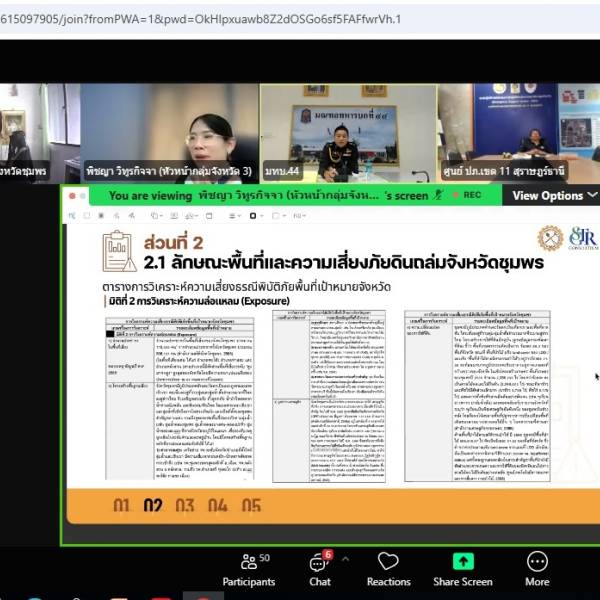Image resolution: width=600 pixels, height=600 pixels.
Task: Select the middle analysis table on slide
Action: (x=329, y=396)
